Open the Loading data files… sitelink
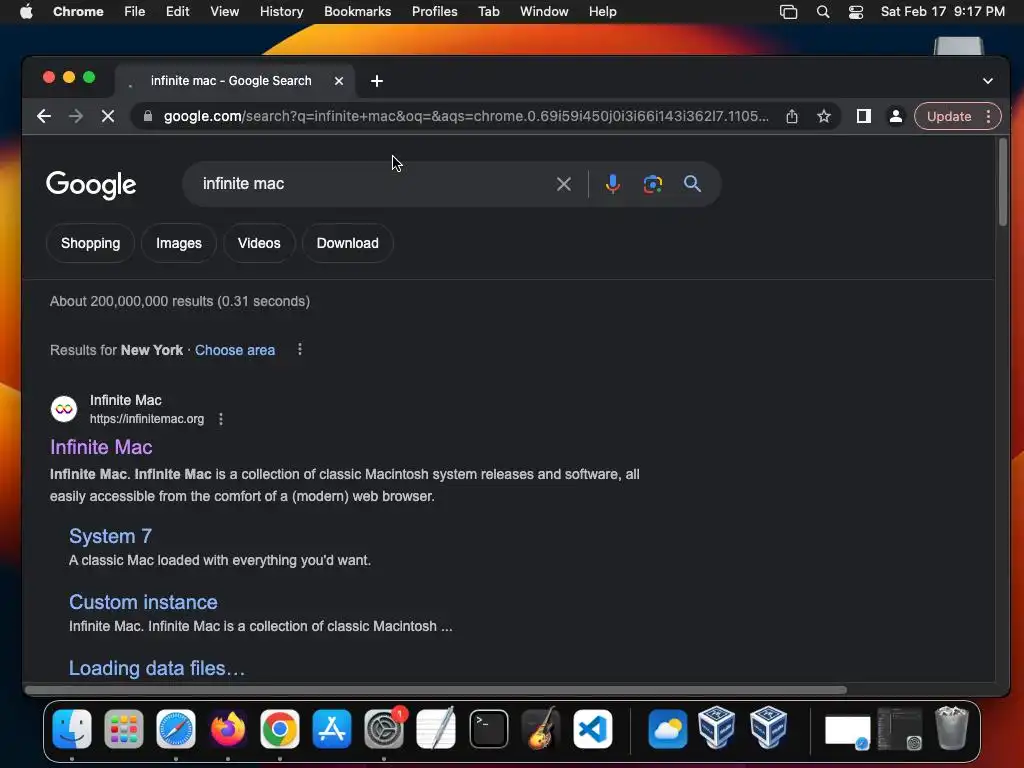 pyautogui.click(x=157, y=668)
